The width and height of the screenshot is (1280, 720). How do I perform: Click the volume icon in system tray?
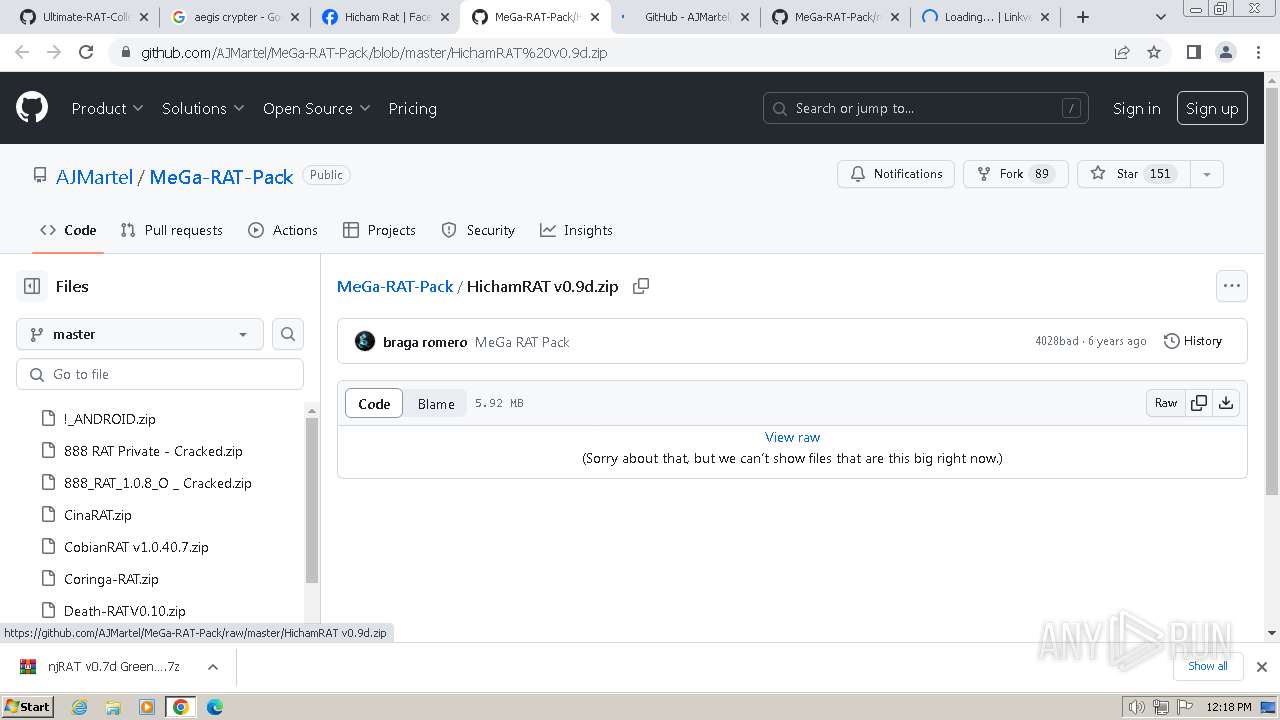click(1137, 707)
